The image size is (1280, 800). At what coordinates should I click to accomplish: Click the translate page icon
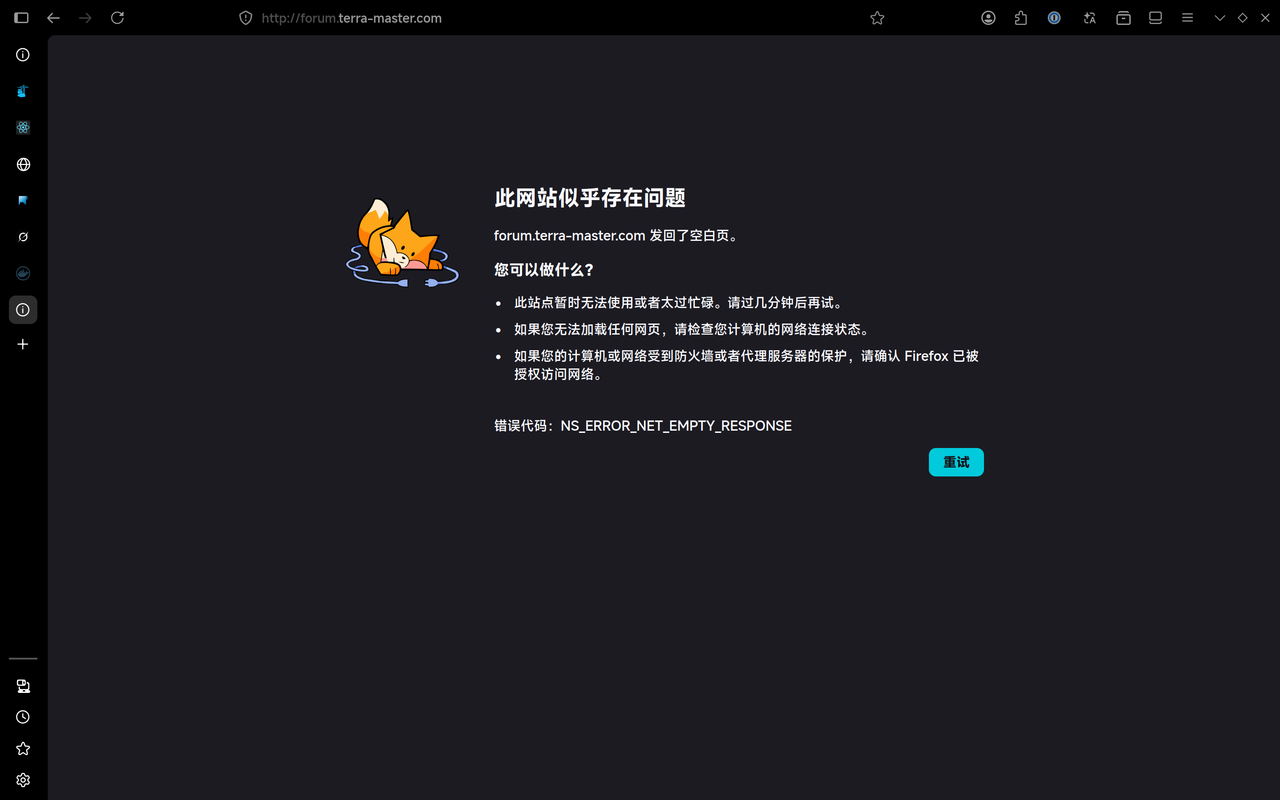coord(1089,18)
